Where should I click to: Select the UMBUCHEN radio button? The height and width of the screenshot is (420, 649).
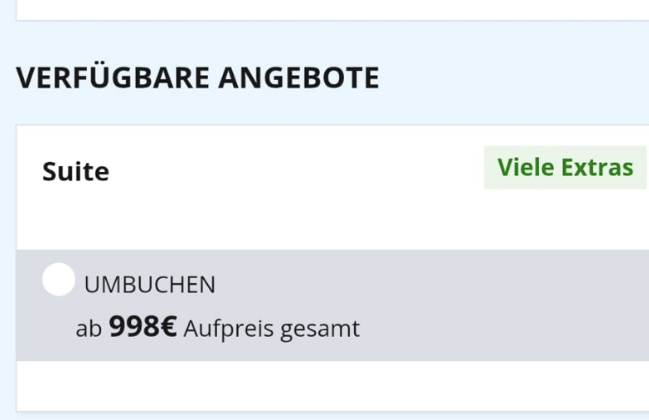[59, 279]
